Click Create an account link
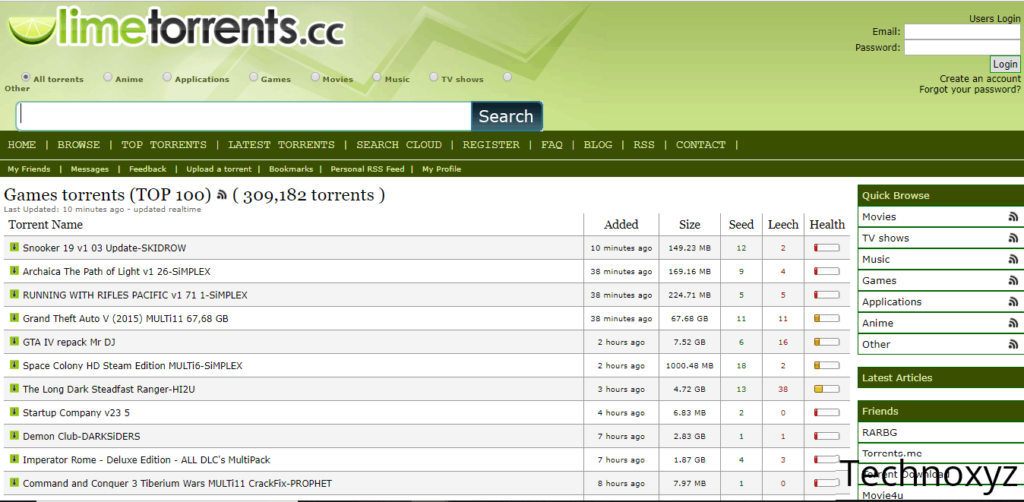Viewport: 1024px width, 502px height. 980,79
